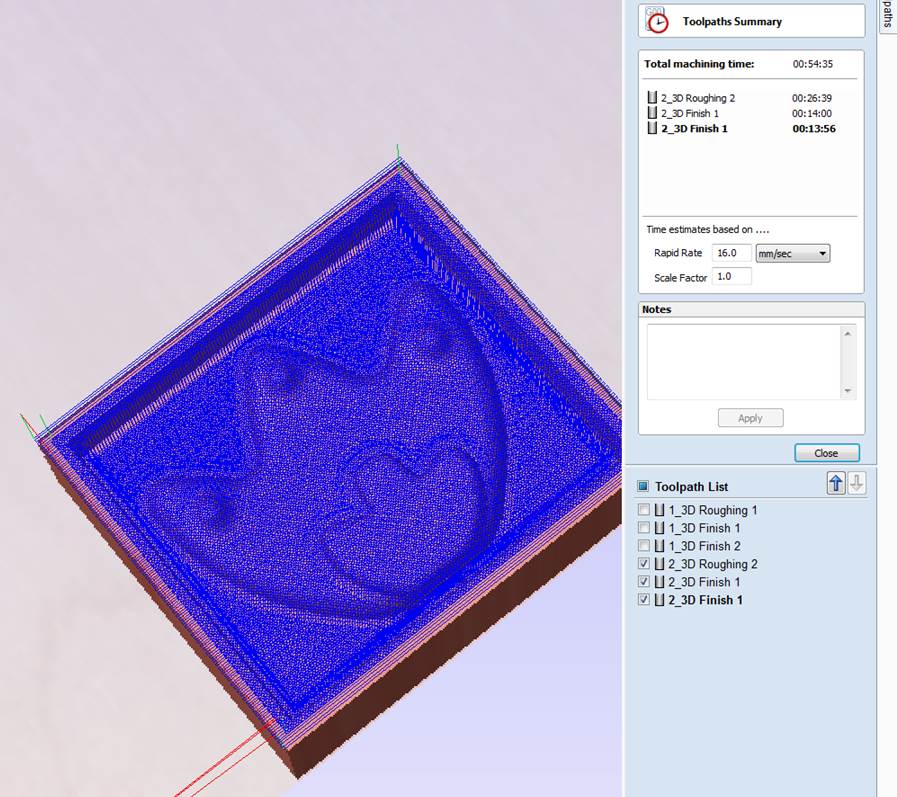Move toolpath down with grey arrow
Image resolution: width=897 pixels, height=797 pixels.
(x=856, y=483)
